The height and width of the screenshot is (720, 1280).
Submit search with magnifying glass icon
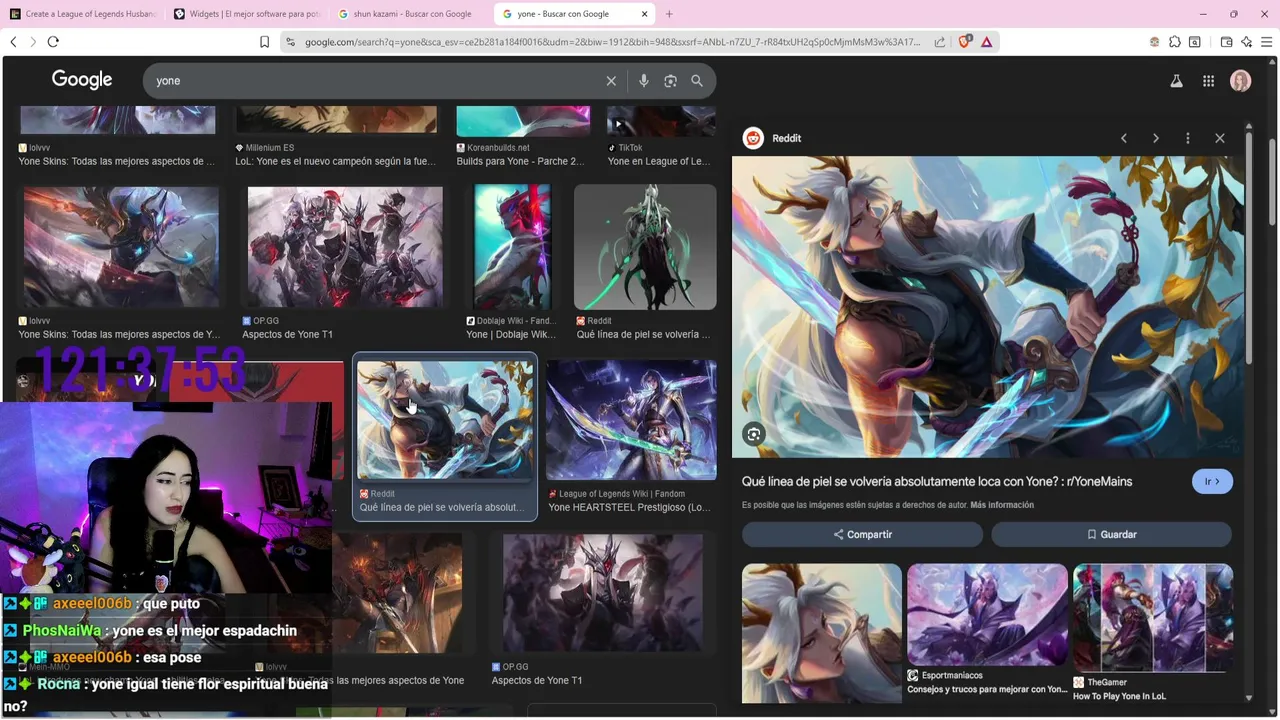tap(697, 81)
